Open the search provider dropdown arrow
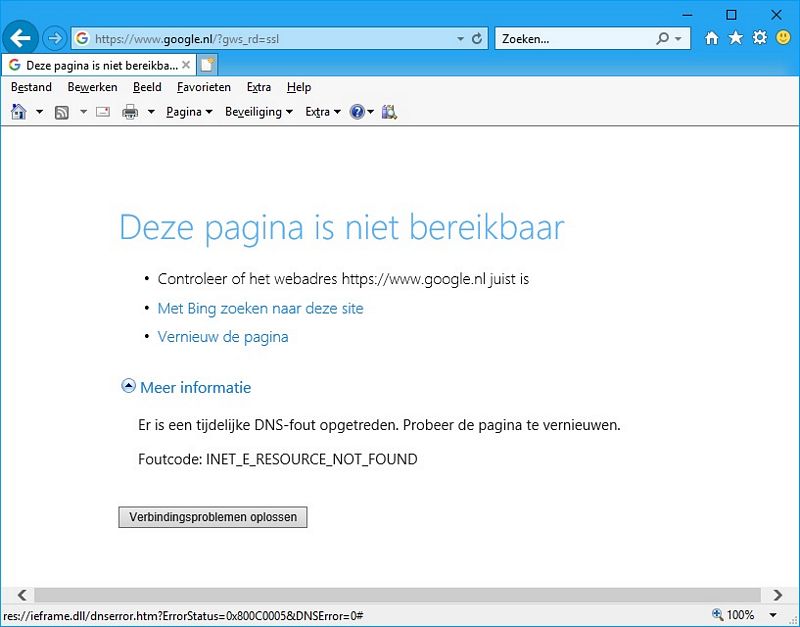This screenshot has height=627, width=800. (x=678, y=39)
